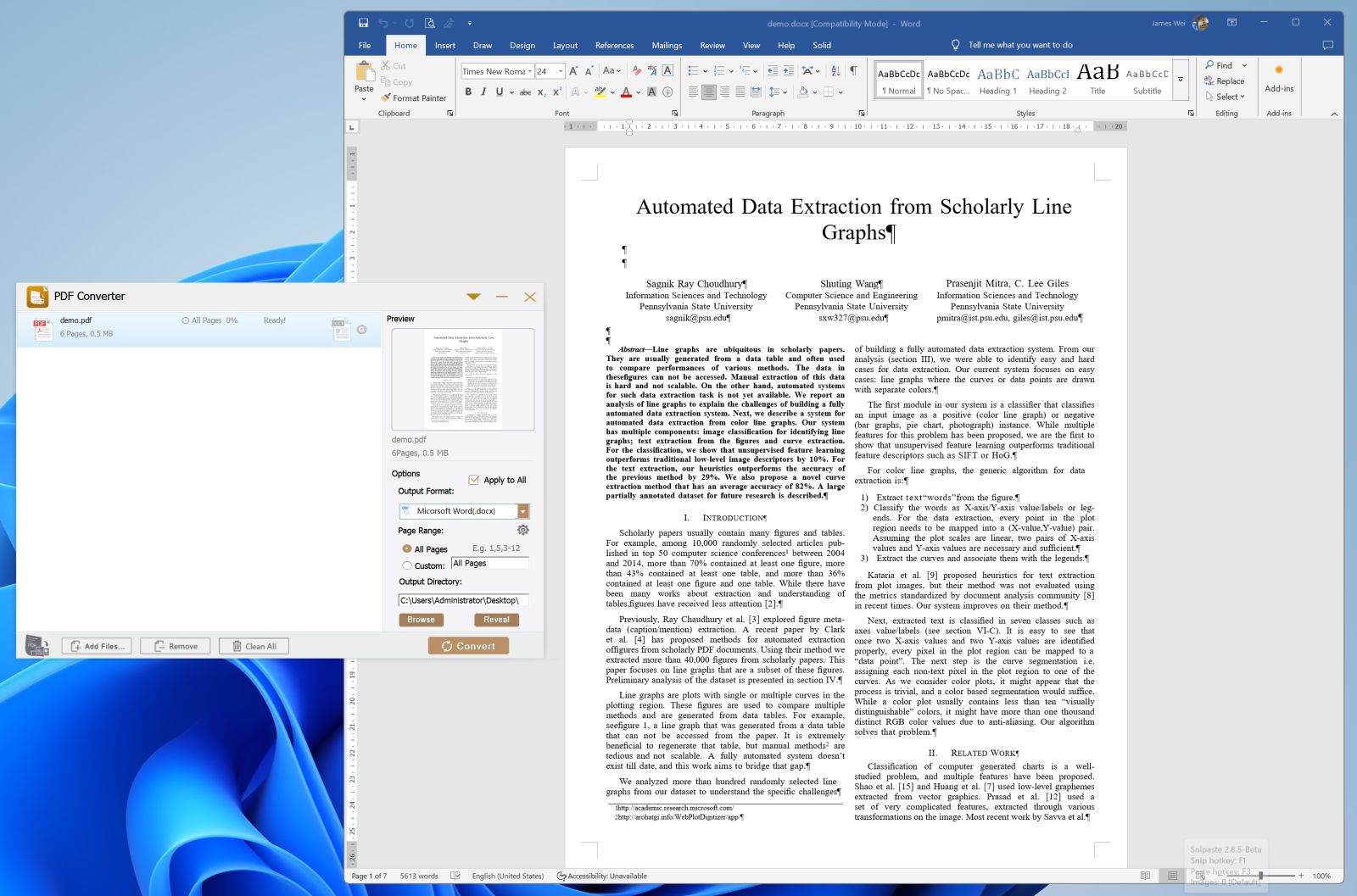
Task: Click Browse button for output directory
Action: pos(421,620)
